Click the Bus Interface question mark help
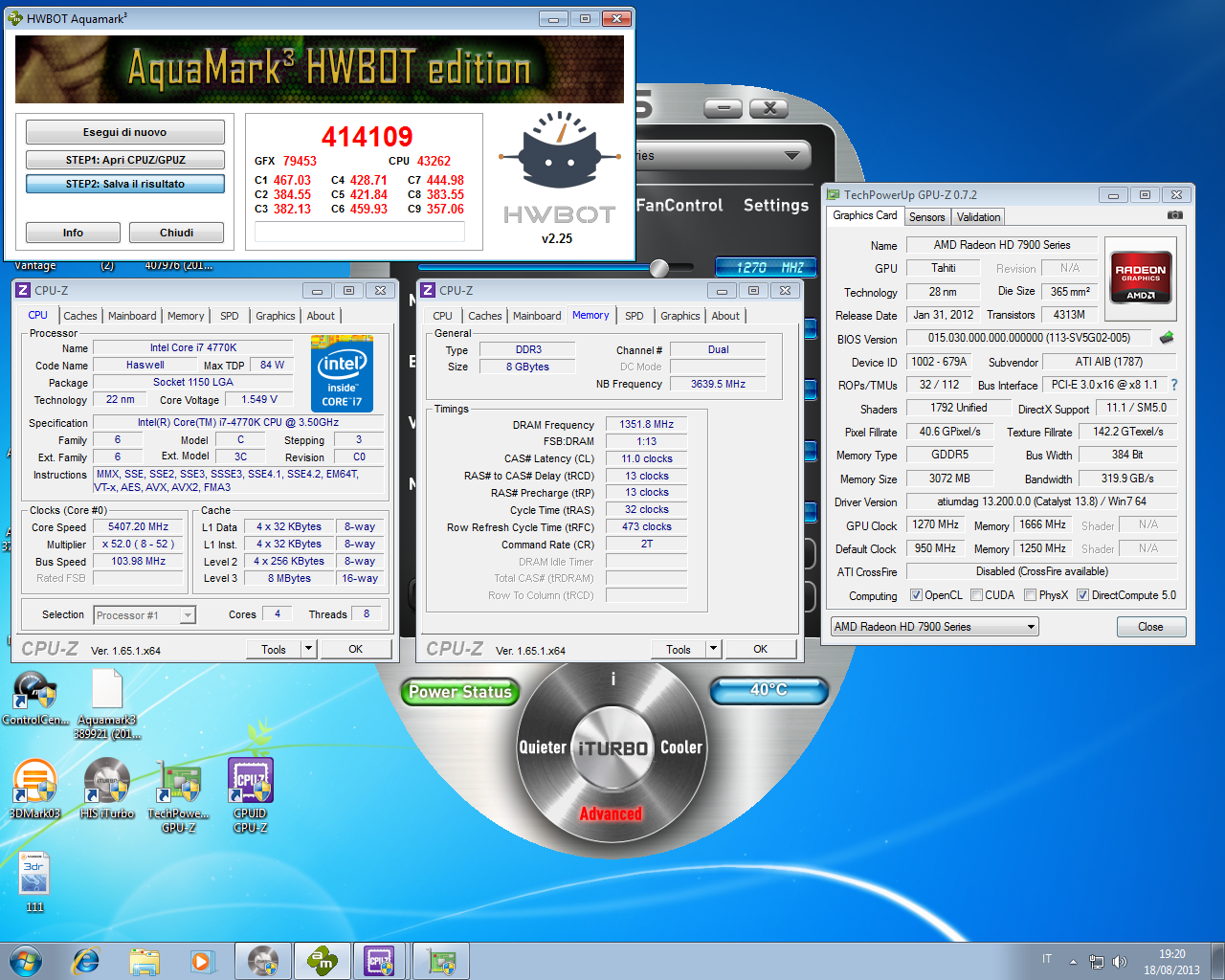 coord(1174,385)
